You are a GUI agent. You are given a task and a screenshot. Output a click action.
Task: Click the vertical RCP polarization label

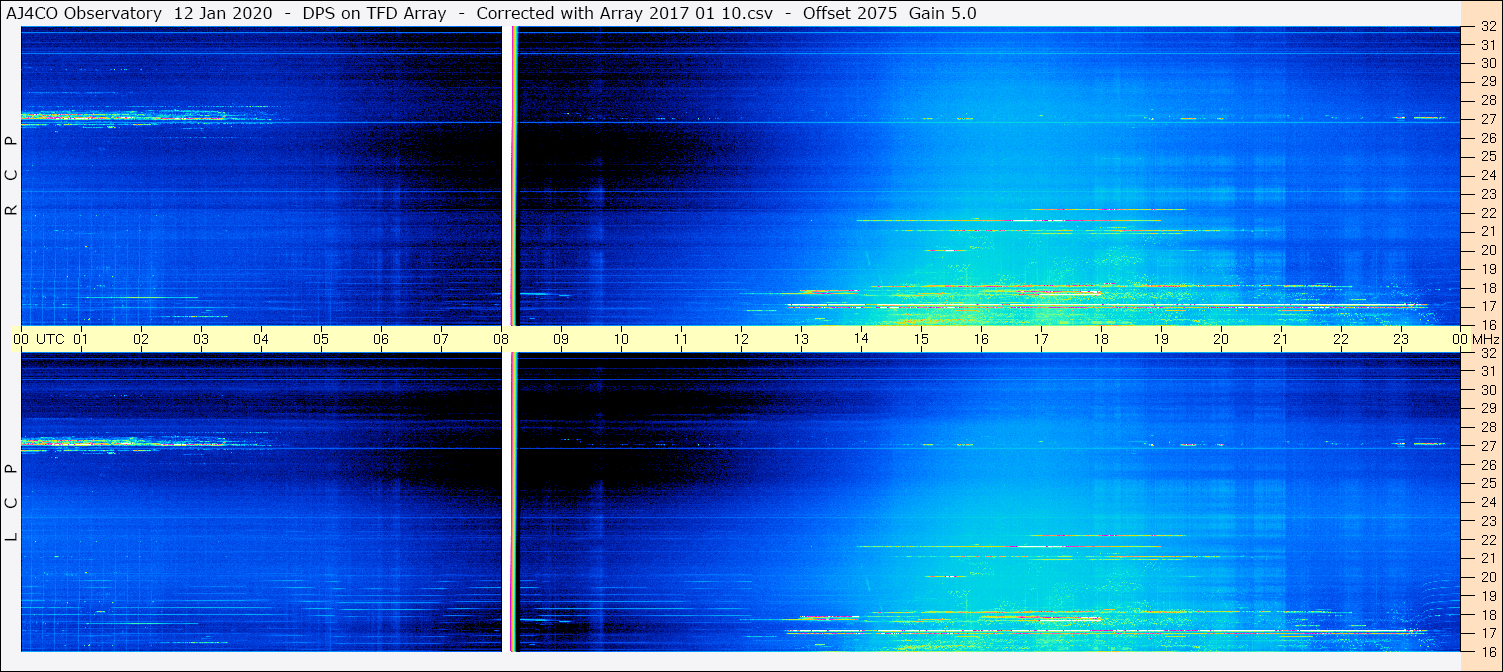[11, 176]
